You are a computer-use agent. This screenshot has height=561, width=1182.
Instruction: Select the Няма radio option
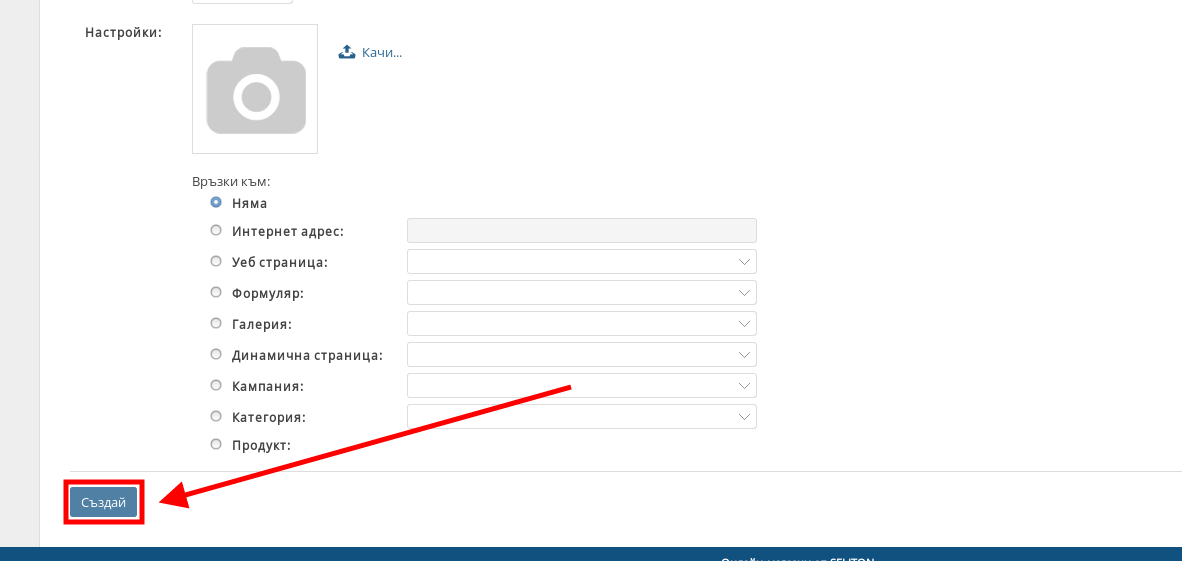[x=216, y=202]
